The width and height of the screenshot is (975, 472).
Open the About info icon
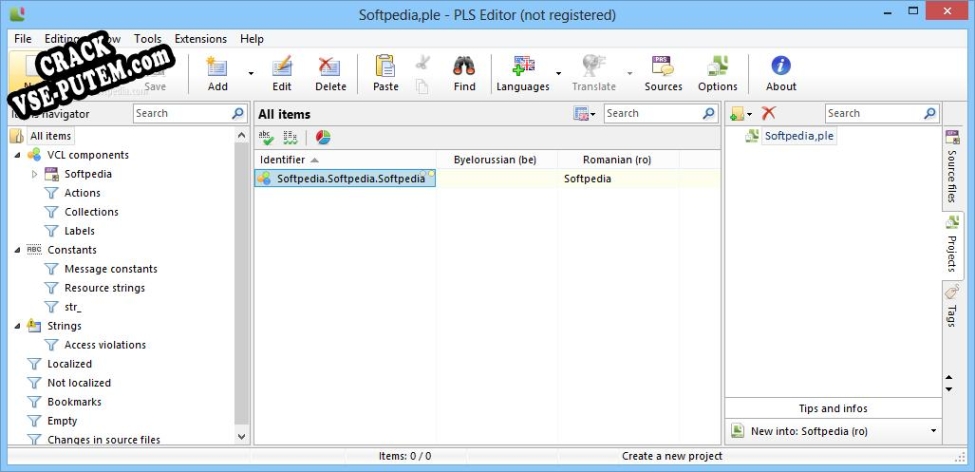[781, 66]
